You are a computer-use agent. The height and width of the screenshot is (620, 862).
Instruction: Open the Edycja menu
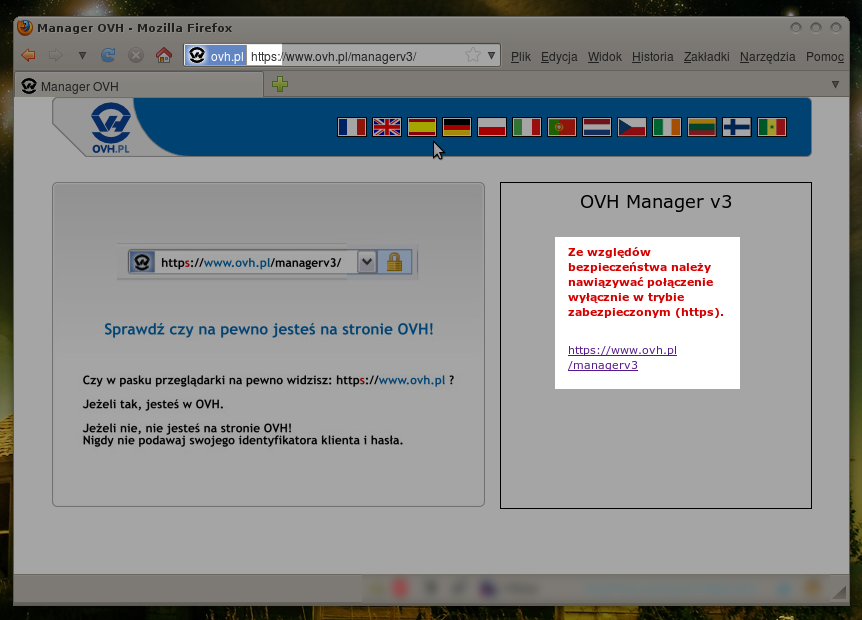tap(559, 57)
